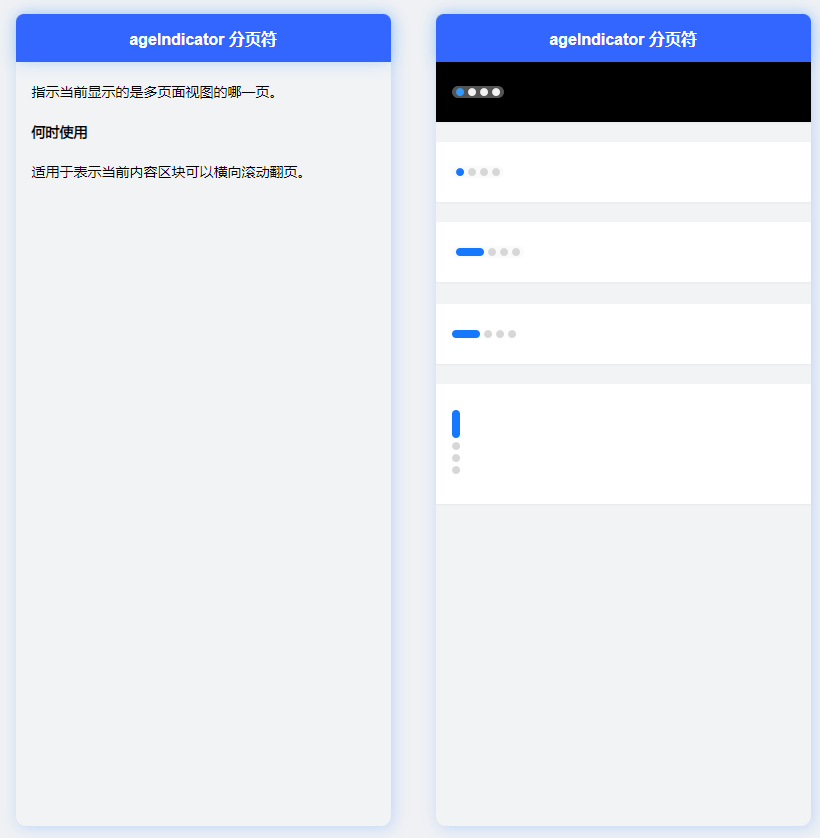The height and width of the screenshot is (838, 820).
Task: Select first gray dot below vertical blue bar
Action: [x=456, y=446]
